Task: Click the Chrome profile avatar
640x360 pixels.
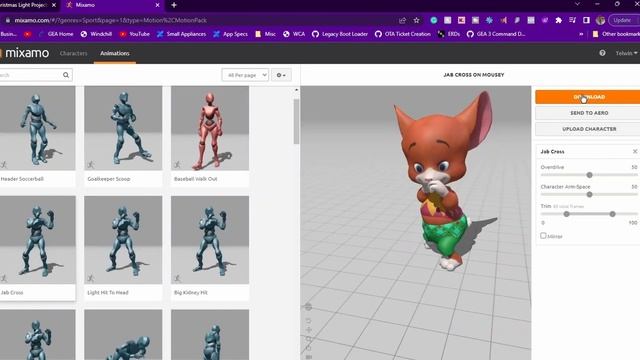Action: click(x=600, y=20)
